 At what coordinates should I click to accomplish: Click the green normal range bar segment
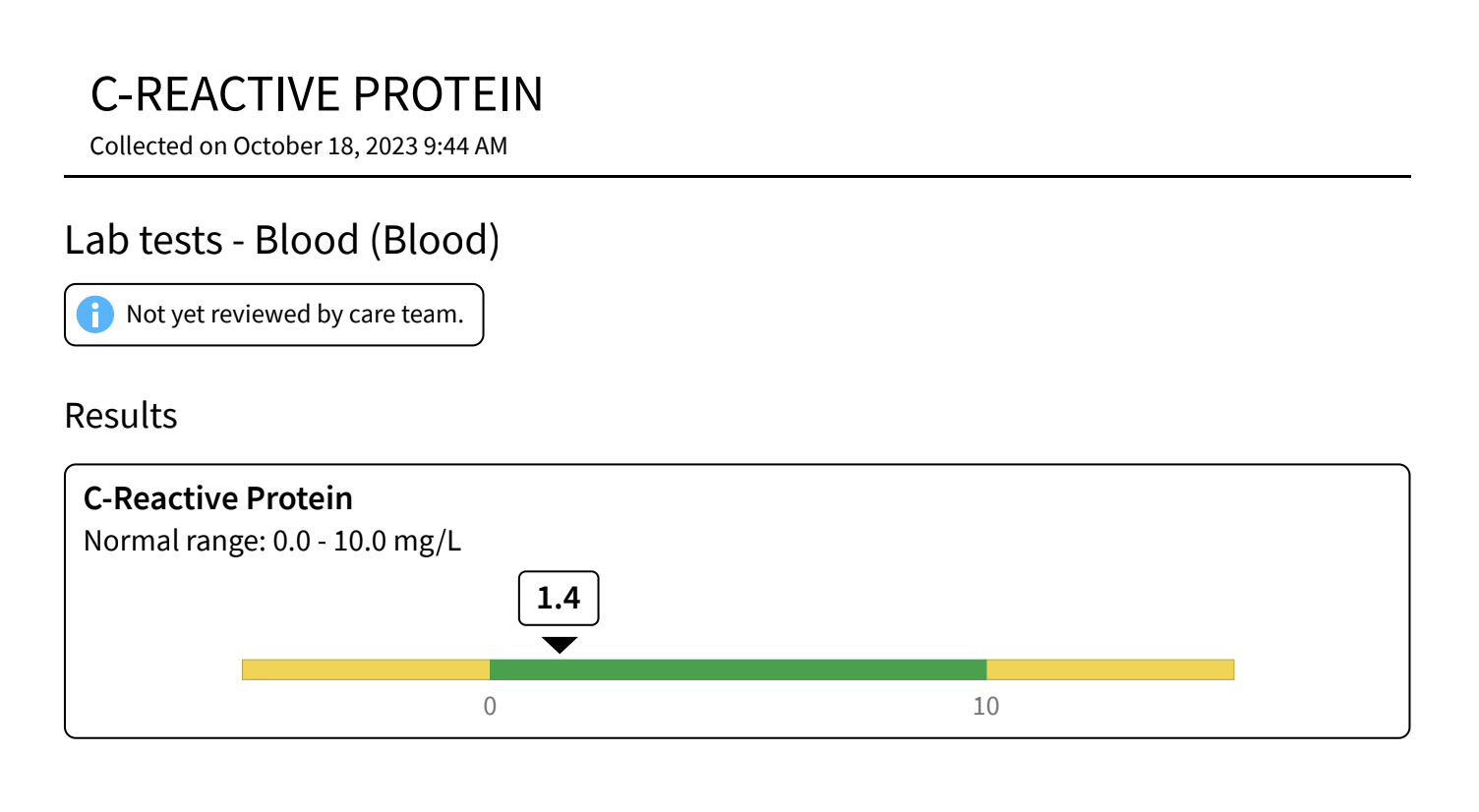click(x=738, y=669)
